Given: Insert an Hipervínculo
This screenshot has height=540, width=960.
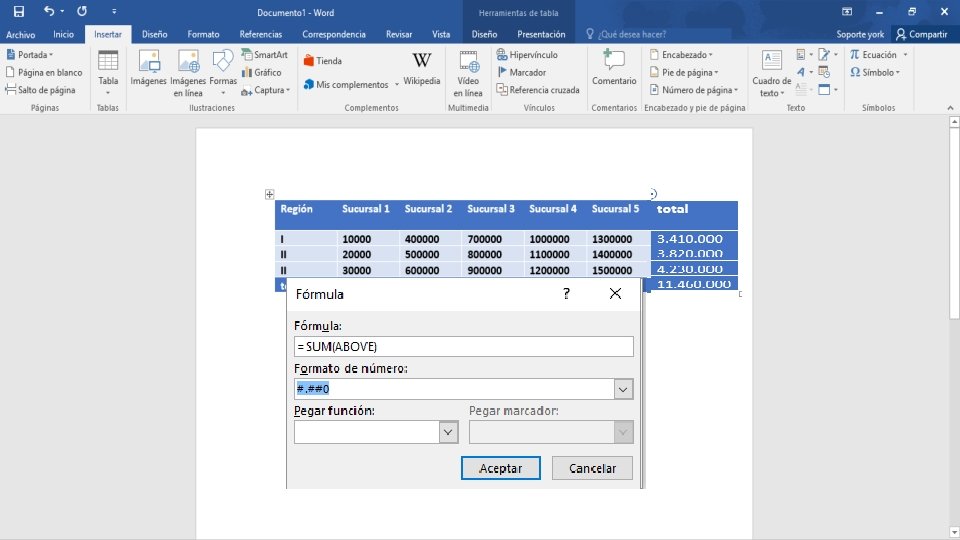Looking at the screenshot, I should (x=527, y=54).
